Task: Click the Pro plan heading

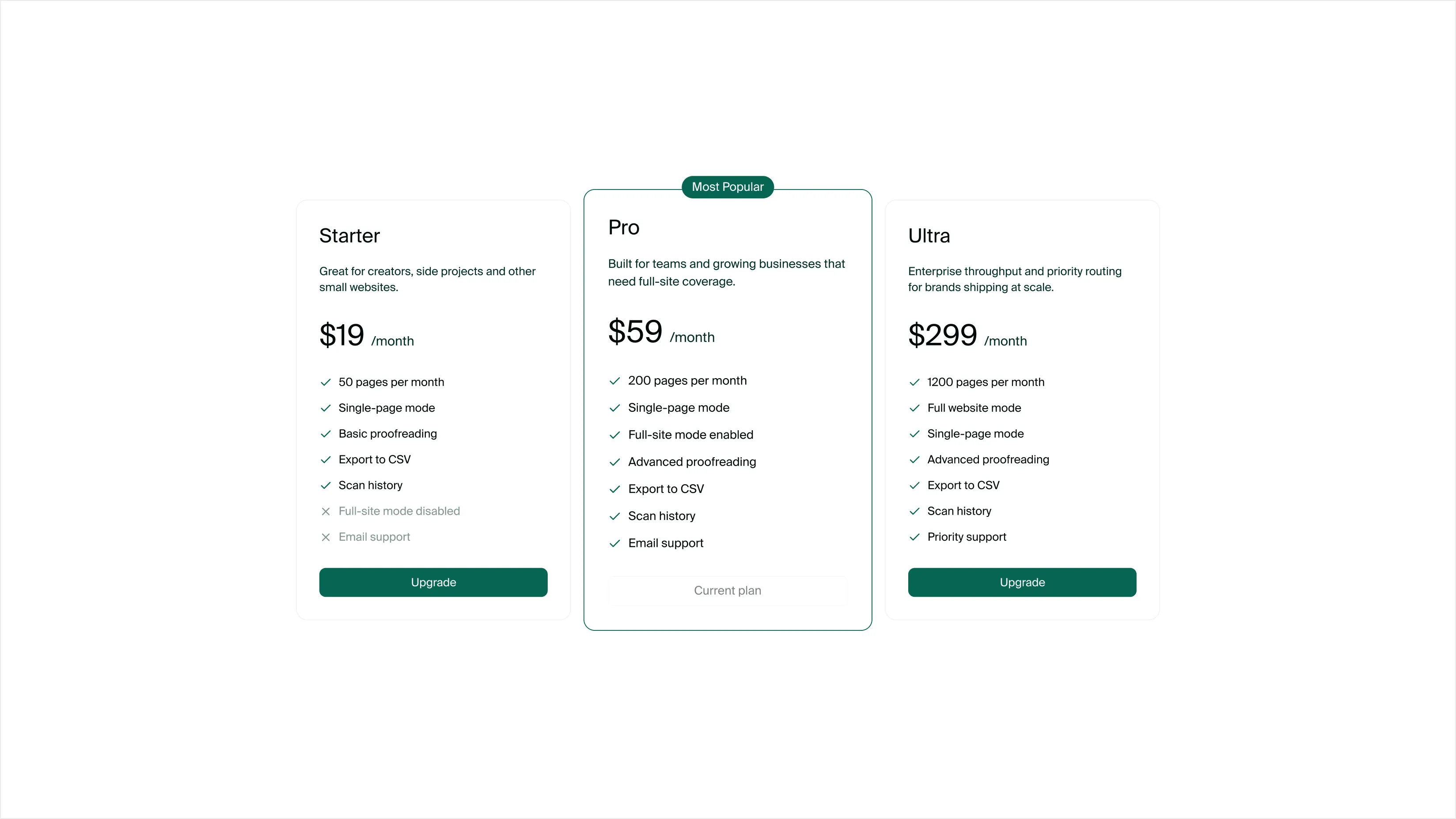Action: [x=623, y=227]
